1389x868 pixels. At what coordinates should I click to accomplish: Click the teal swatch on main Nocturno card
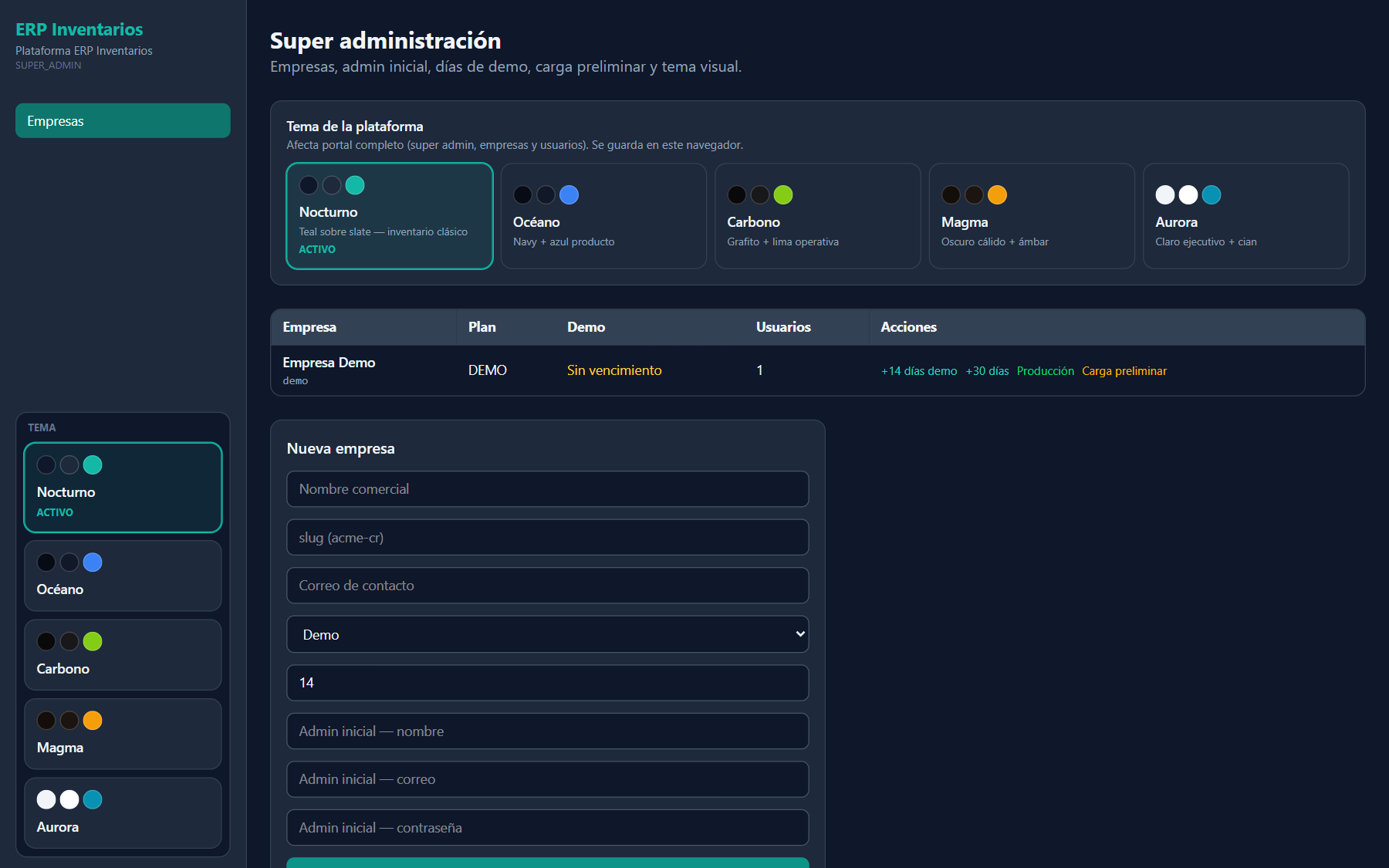[x=355, y=185]
